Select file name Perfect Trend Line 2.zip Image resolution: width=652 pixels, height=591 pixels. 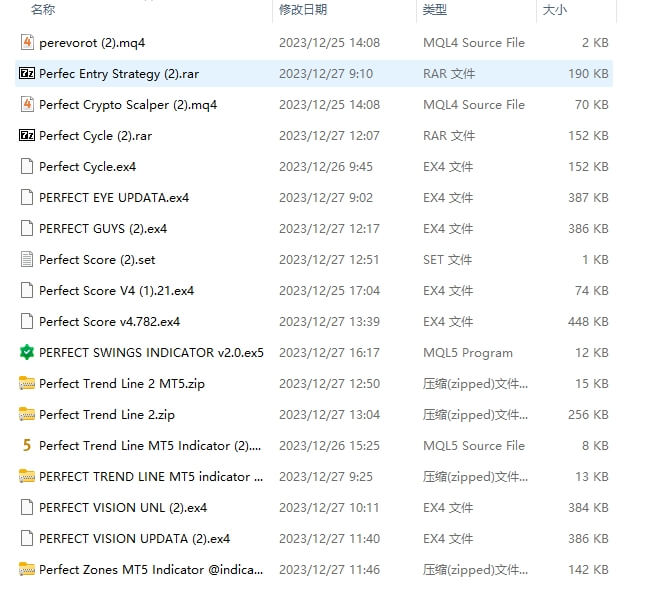107,415
